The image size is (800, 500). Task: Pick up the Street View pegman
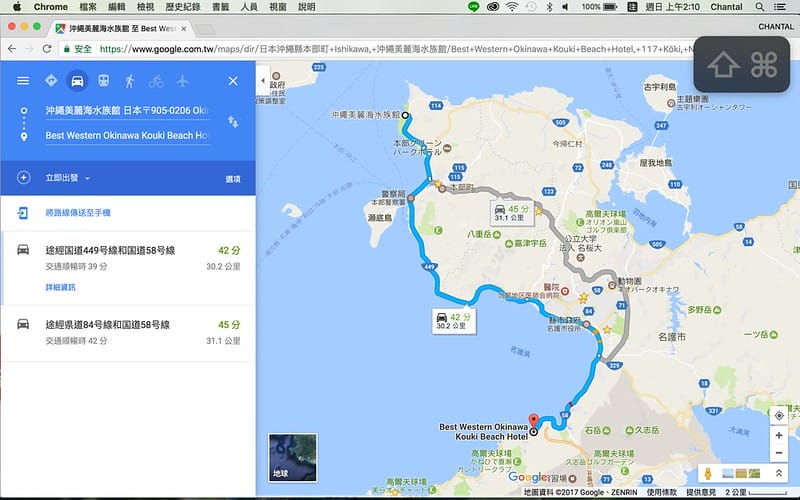coord(708,473)
